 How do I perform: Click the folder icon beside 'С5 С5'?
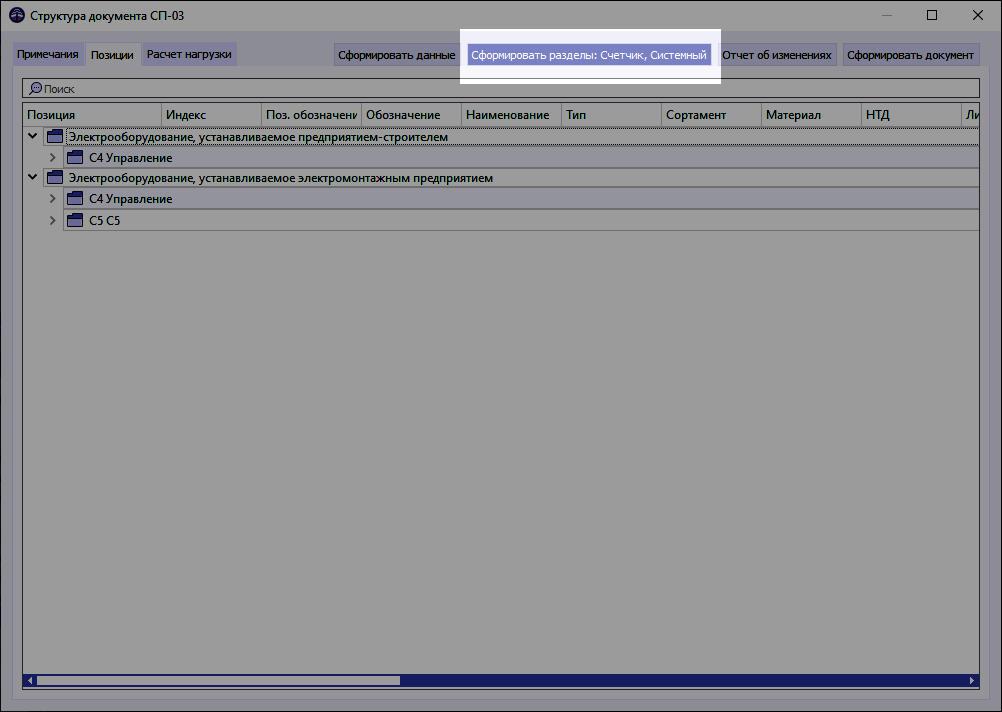pyautogui.click(x=75, y=220)
